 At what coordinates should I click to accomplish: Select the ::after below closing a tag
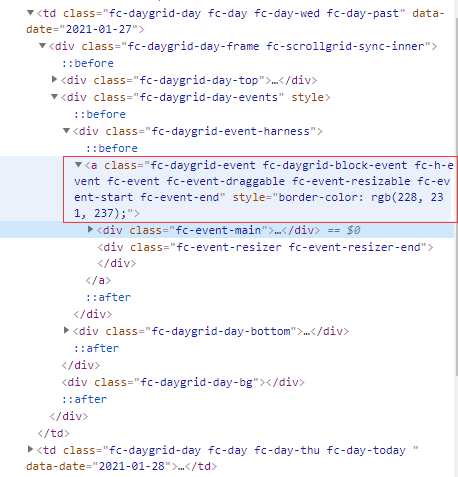tap(108, 297)
